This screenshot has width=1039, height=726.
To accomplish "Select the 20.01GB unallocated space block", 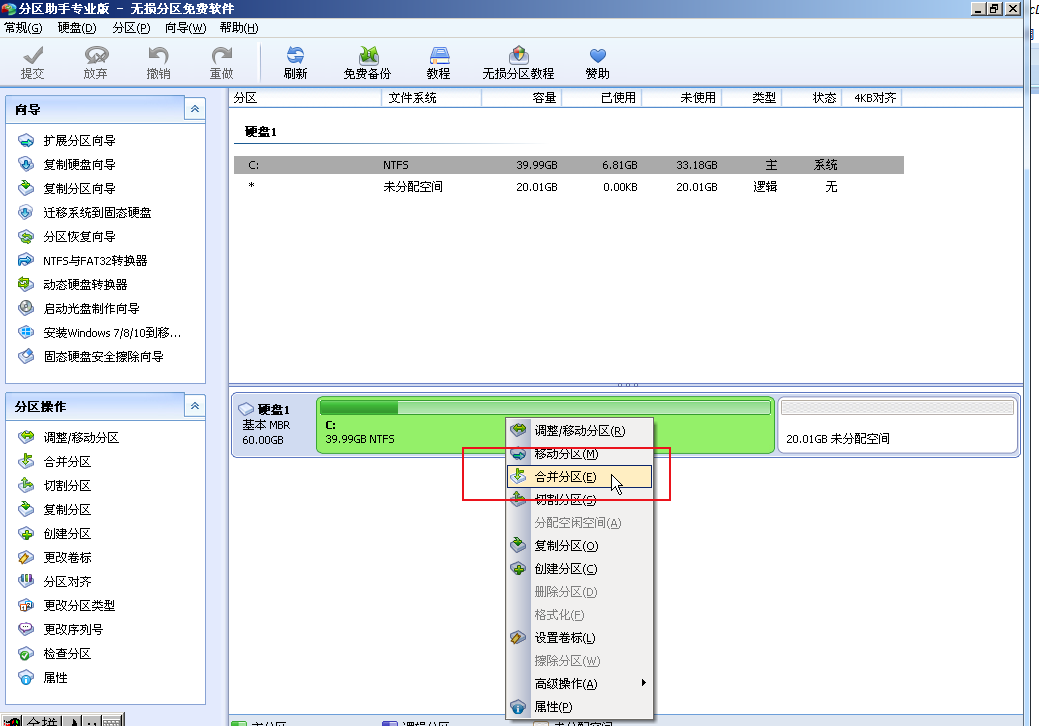I will [898, 425].
